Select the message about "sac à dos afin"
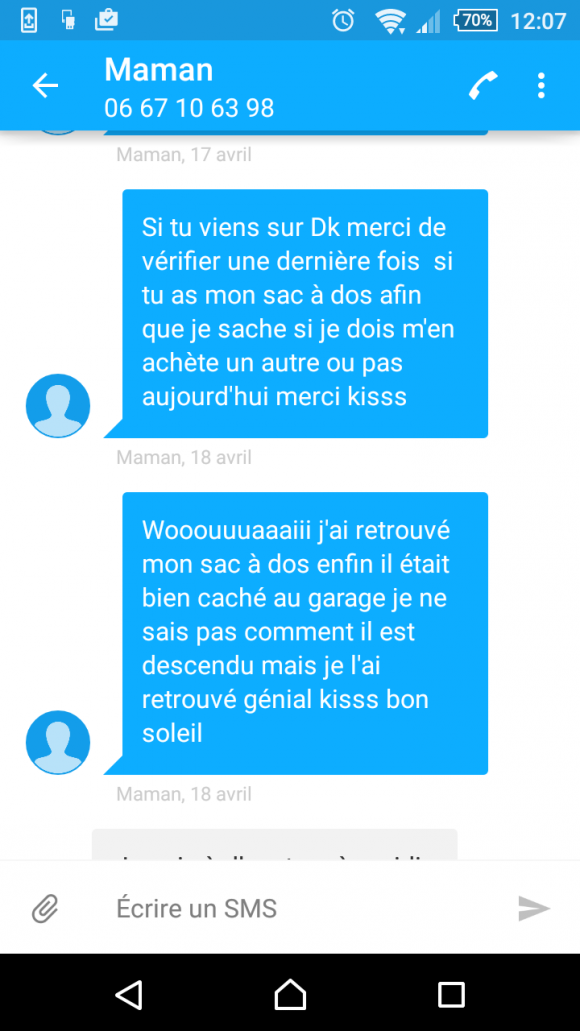 coord(305,314)
